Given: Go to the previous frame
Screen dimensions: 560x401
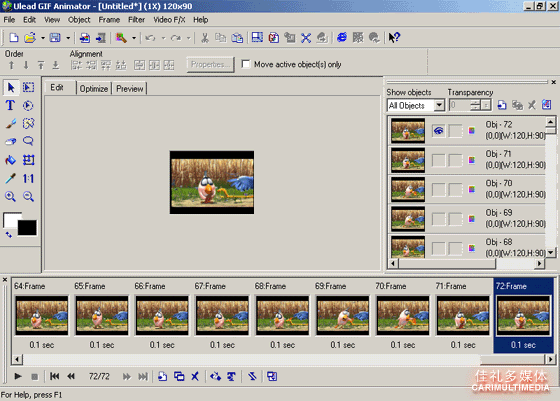Looking at the screenshot, I should tap(71, 376).
